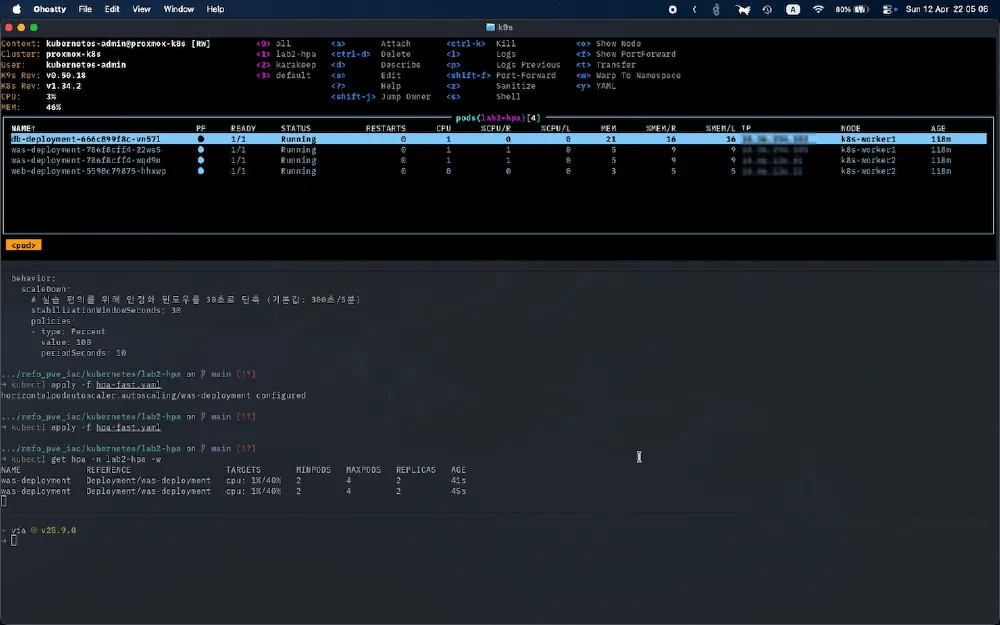Click the k9s folder icon in title bar
The height and width of the screenshot is (625, 1000).
[490, 27]
